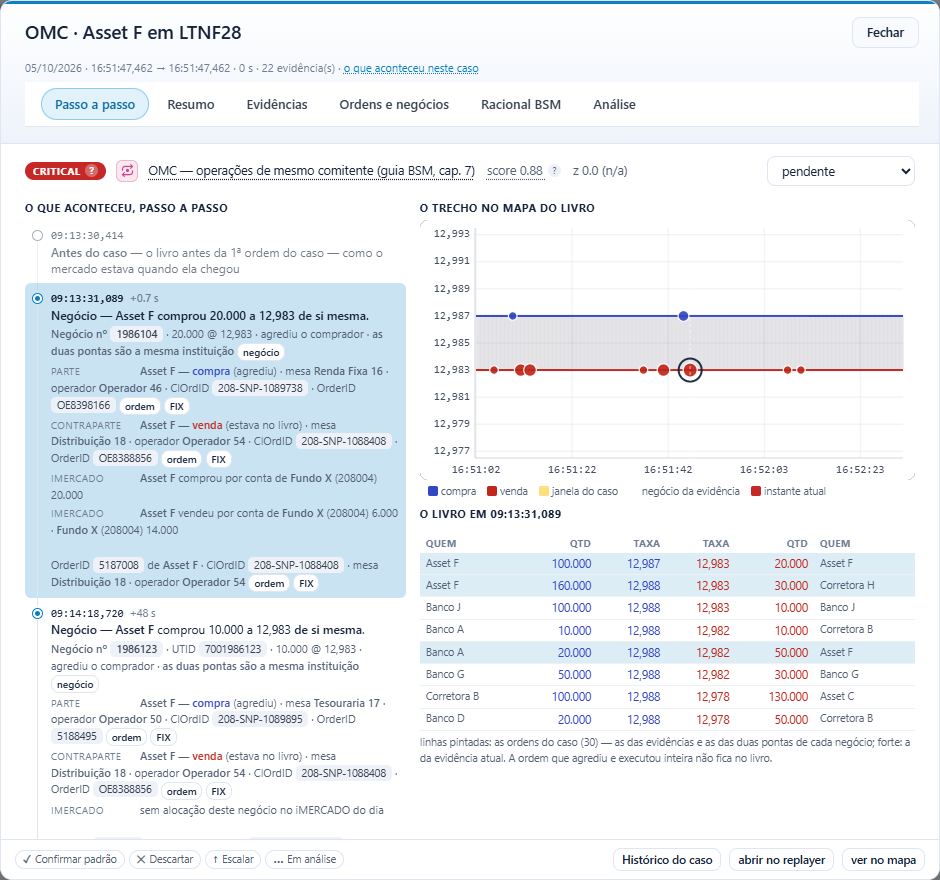Click the Escalar button

pyautogui.click(x=233, y=859)
